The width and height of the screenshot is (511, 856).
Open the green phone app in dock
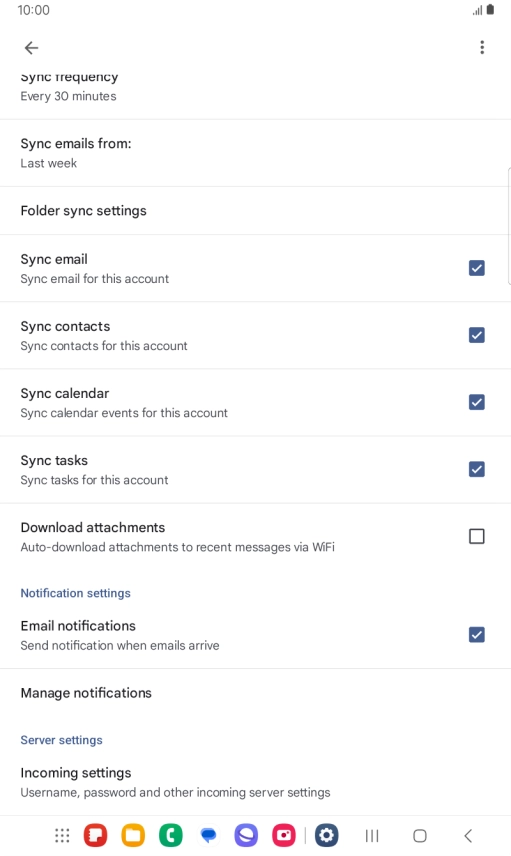point(171,835)
